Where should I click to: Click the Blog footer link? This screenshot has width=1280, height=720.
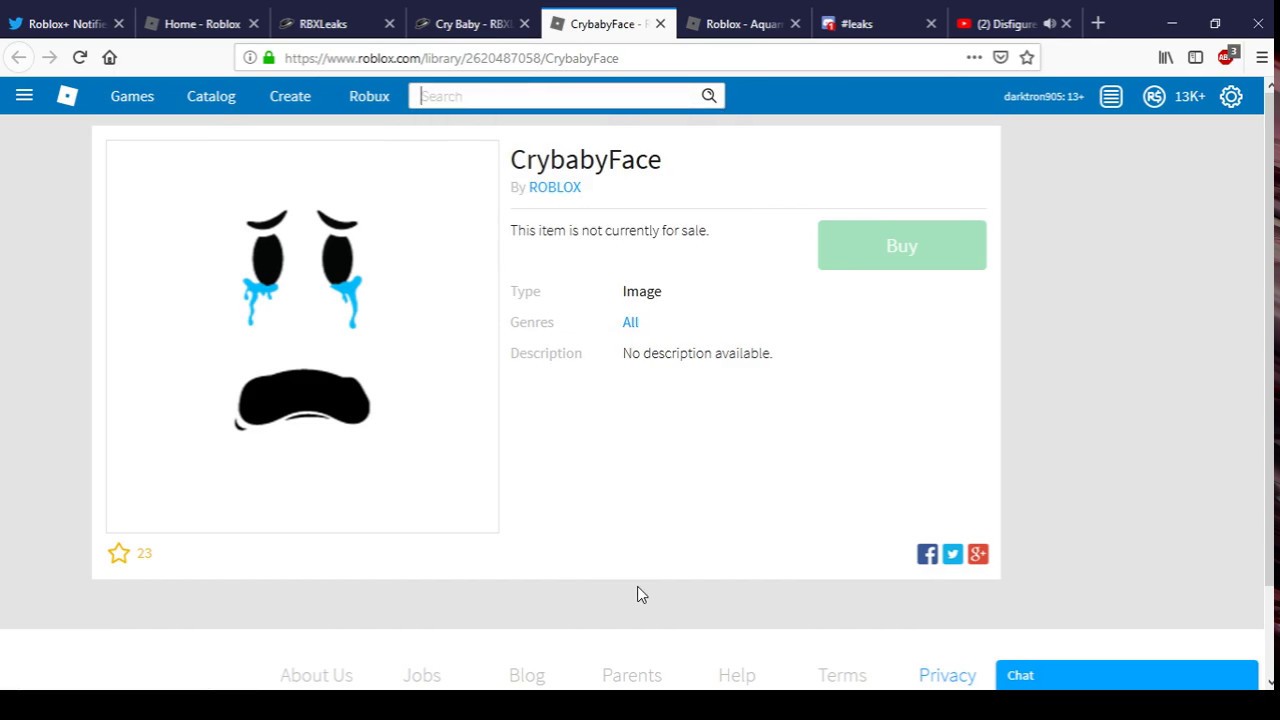(x=527, y=675)
